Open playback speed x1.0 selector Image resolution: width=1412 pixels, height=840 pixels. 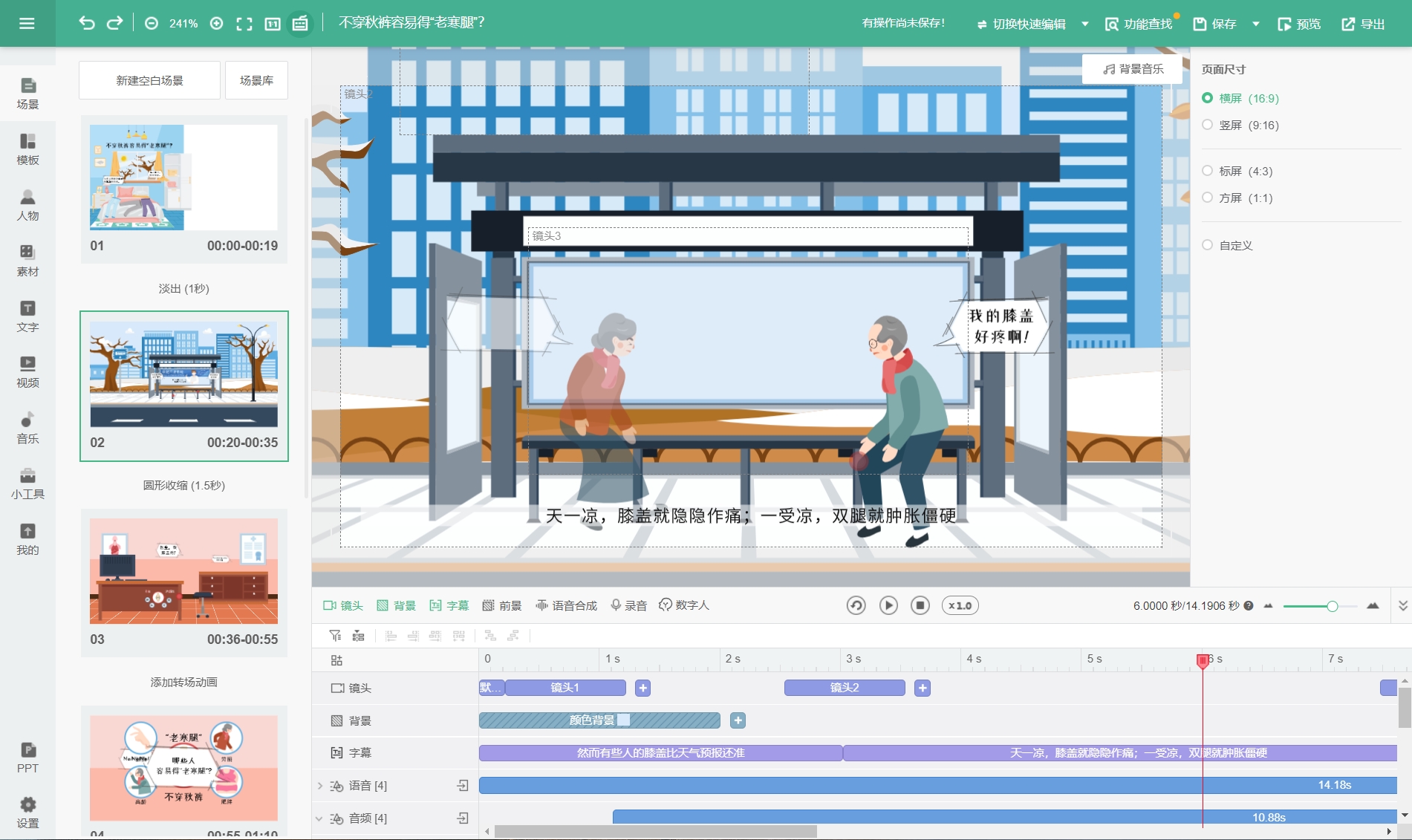tap(960, 605)
